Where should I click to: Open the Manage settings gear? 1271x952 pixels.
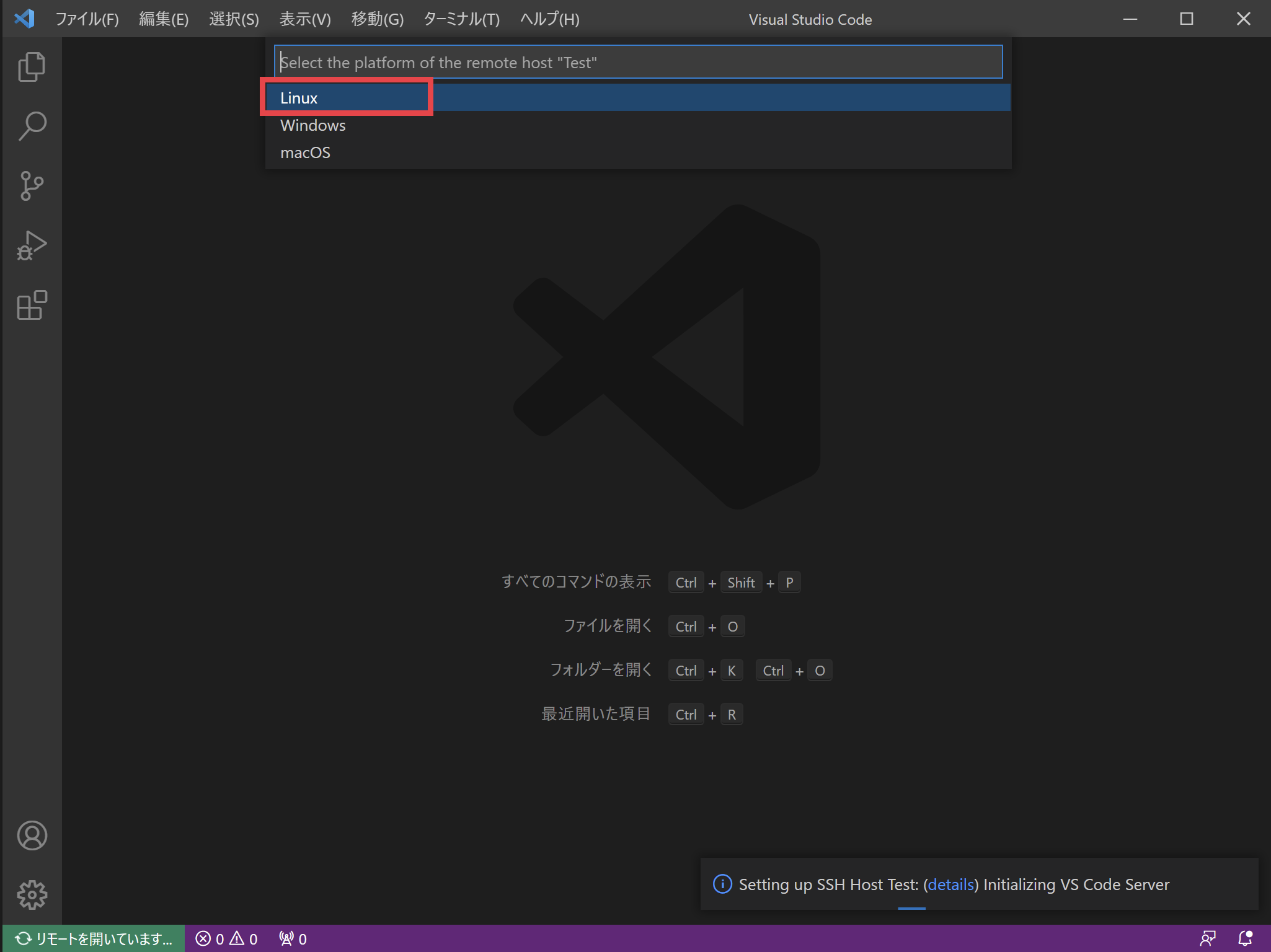[x=32, y=894]
